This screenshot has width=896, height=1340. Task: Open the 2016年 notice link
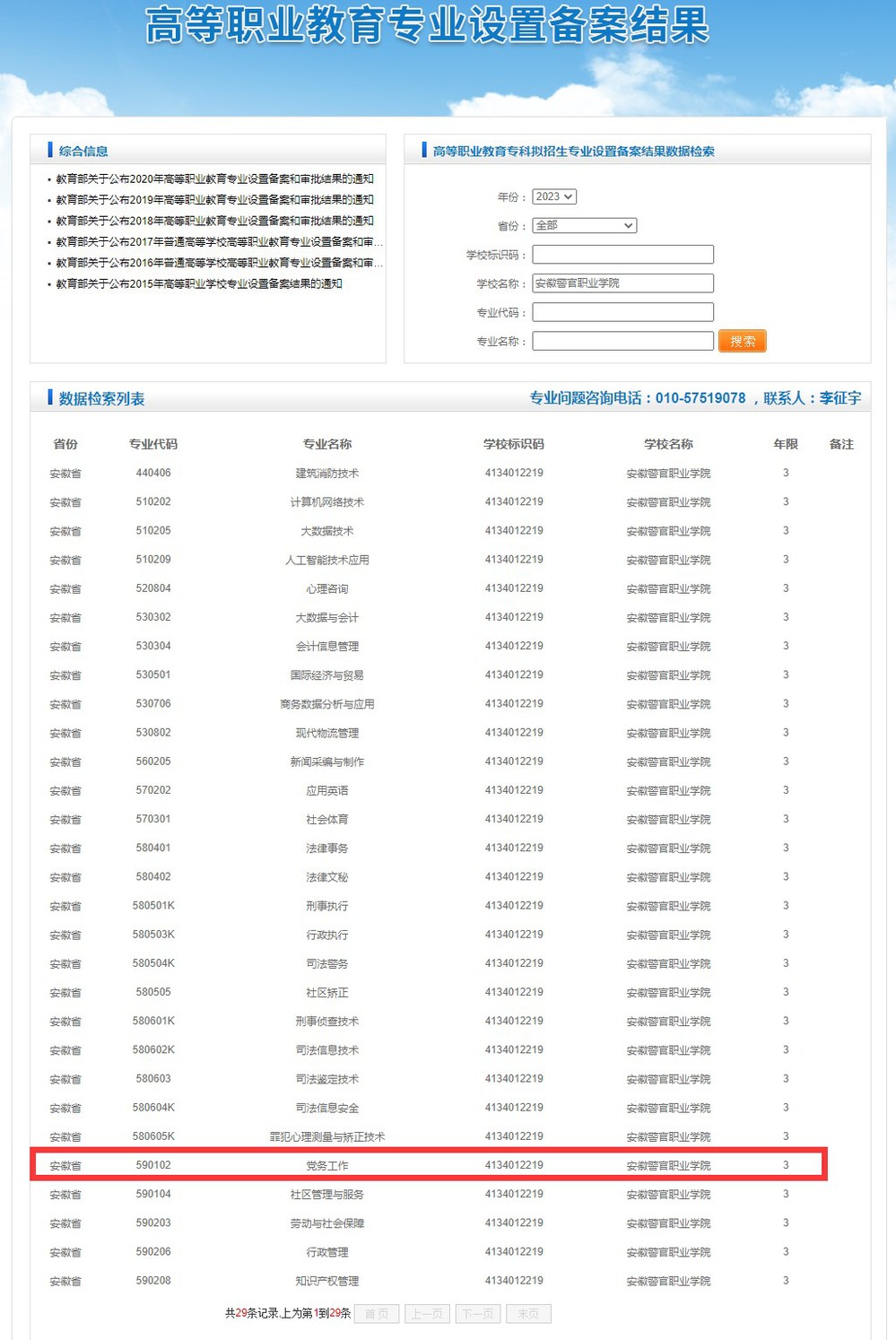[x=218, y=263]
